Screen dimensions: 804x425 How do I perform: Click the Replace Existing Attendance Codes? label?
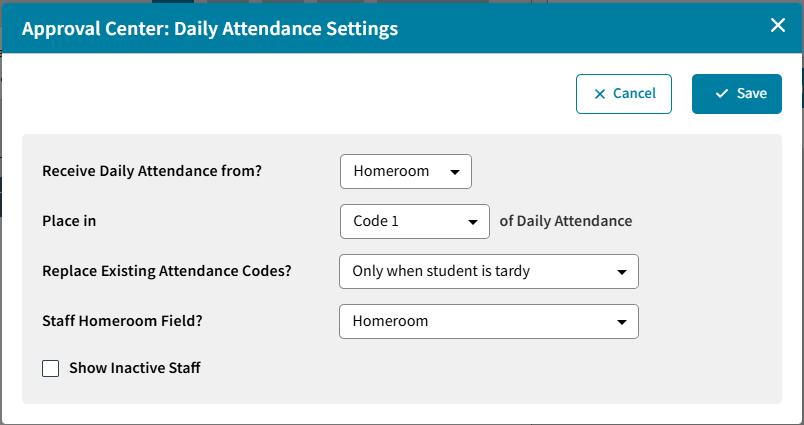[167, 271]
